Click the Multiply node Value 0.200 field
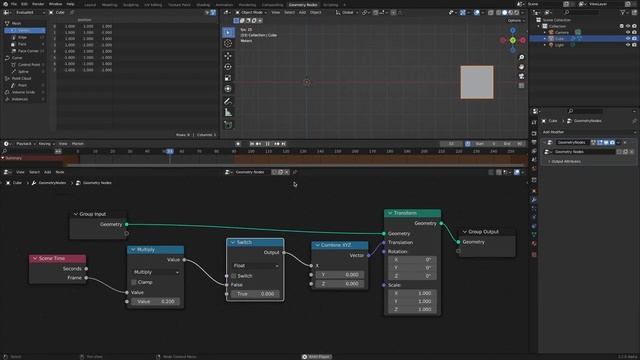640x360 pixels. click(x=156, y=302)
